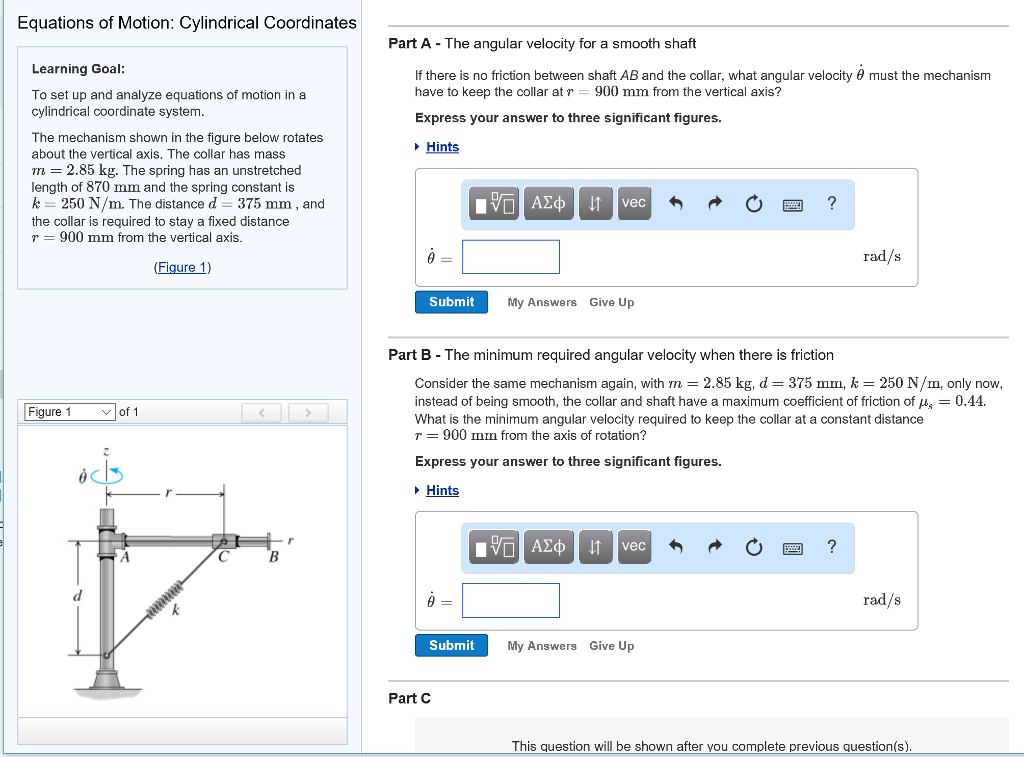Screen dimensions: 1024x757
Task: Submit the Part A answer
Action: tap(451, 301)
